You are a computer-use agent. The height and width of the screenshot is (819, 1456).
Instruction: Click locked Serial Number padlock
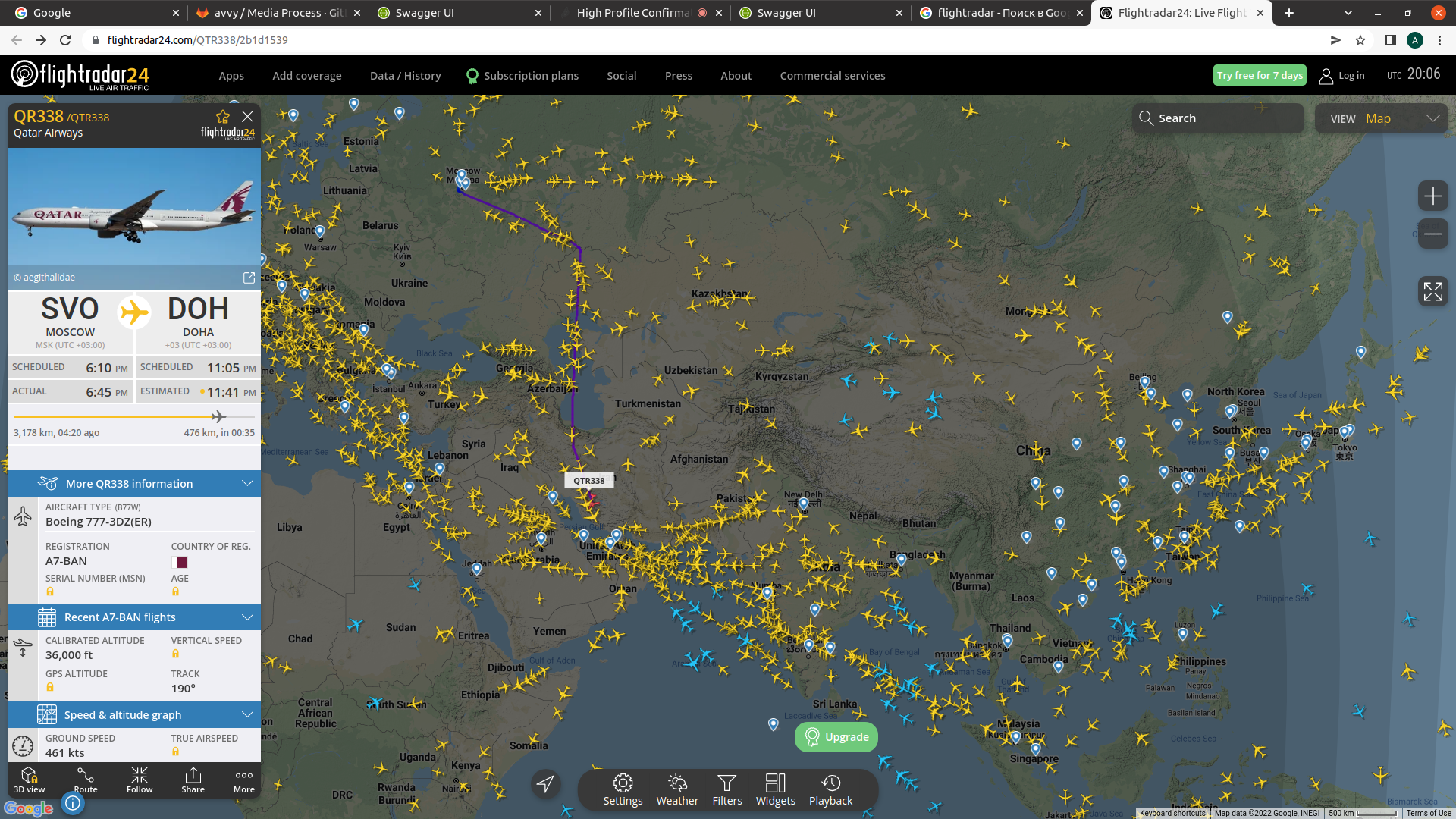point(49,591)
